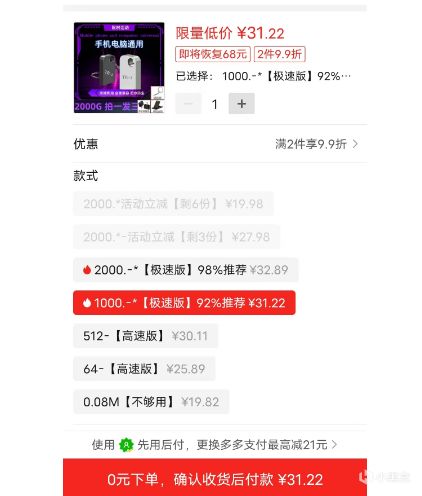Select 2000 极速版 98%推荐 ¥32.89 style
The image size is (422, 496).
click(186, 270)
